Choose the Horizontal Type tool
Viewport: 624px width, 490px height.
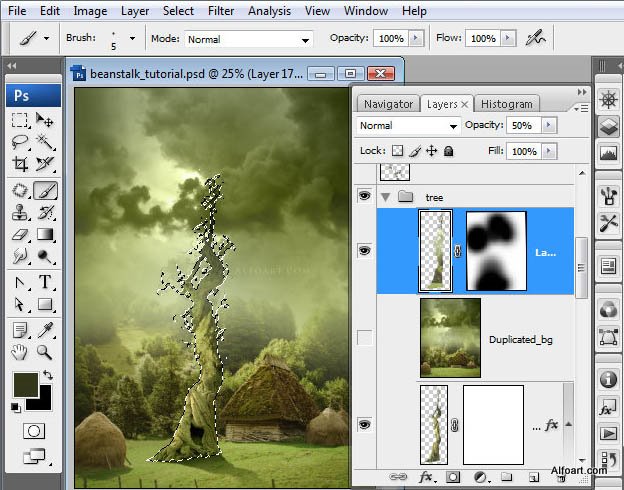pos(45,282)
